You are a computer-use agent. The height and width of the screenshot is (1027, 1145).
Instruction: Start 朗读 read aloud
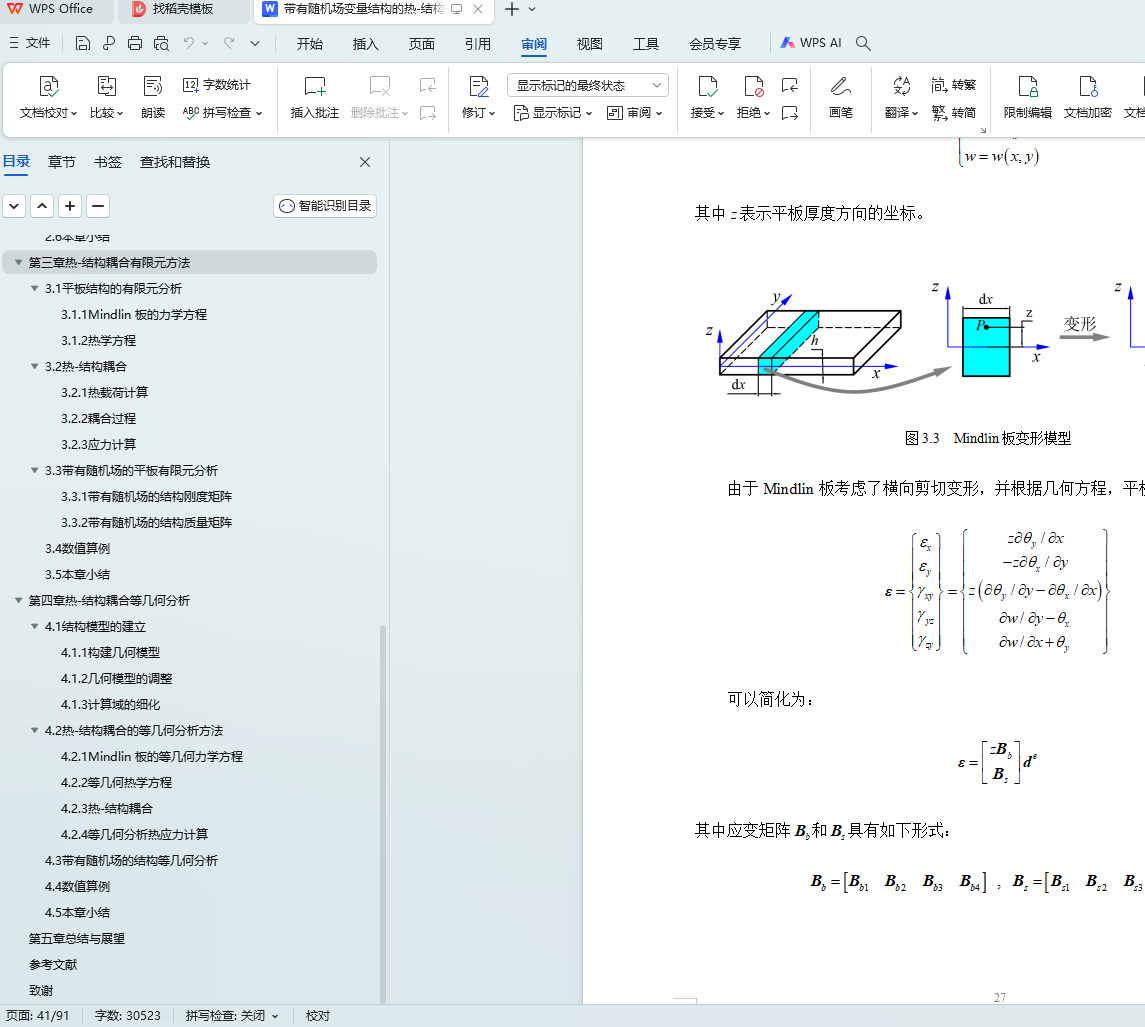coord(153,97)
